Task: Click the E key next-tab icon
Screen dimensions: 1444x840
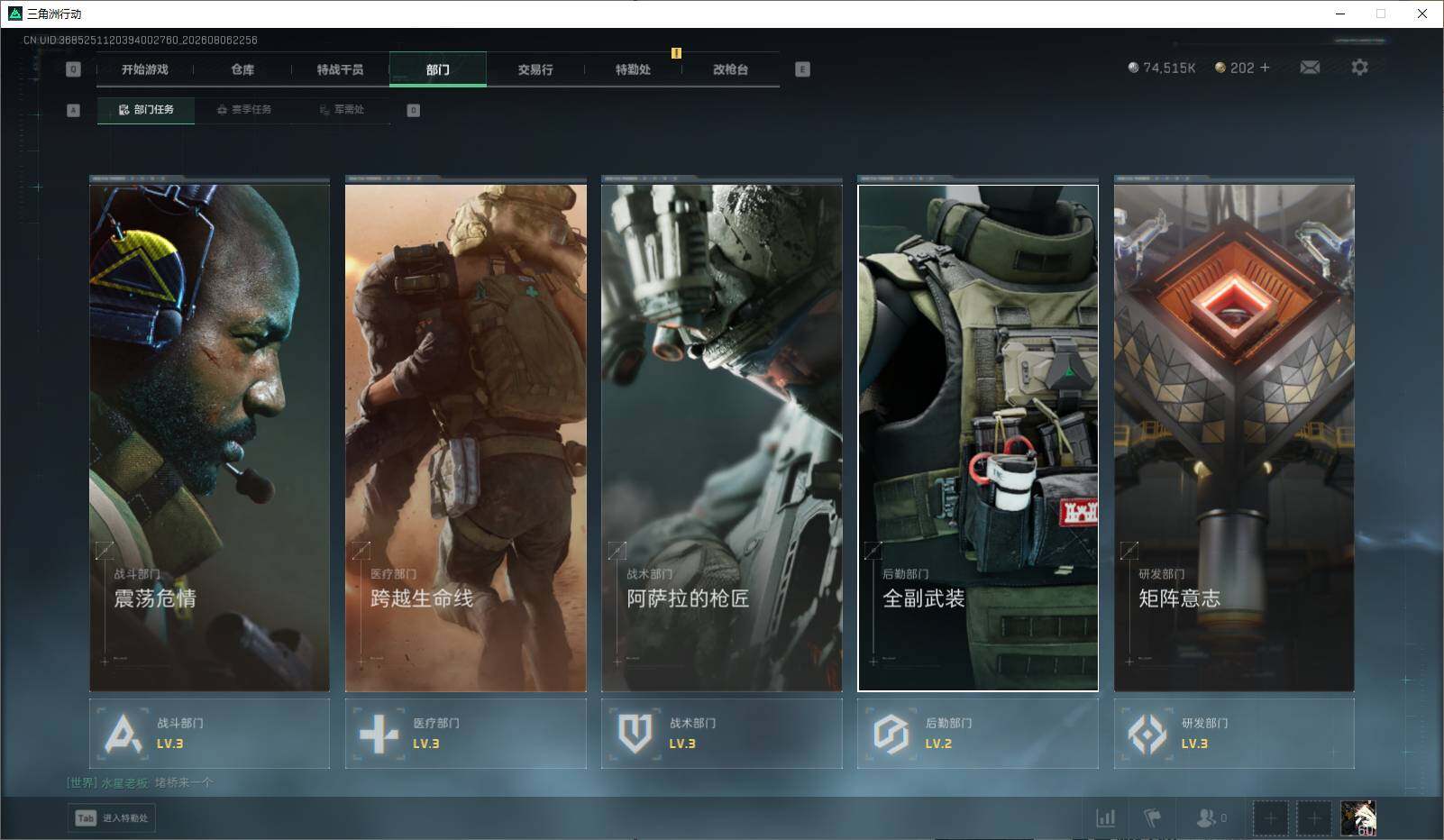Action: coord(802,69)
